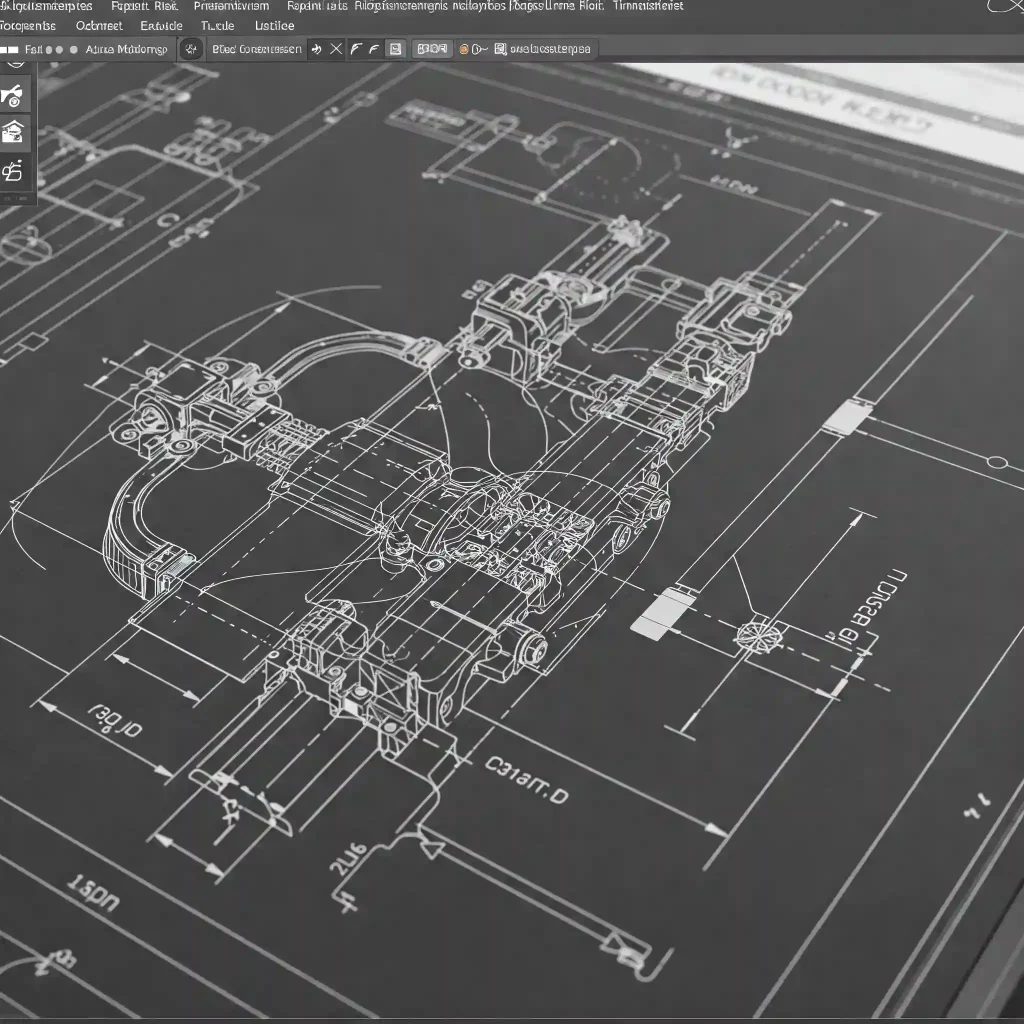Click the circular crosshair marker in the drawing
Image resolution: width=1024 pixels, height=1024 pixels.
click(752, 635)
